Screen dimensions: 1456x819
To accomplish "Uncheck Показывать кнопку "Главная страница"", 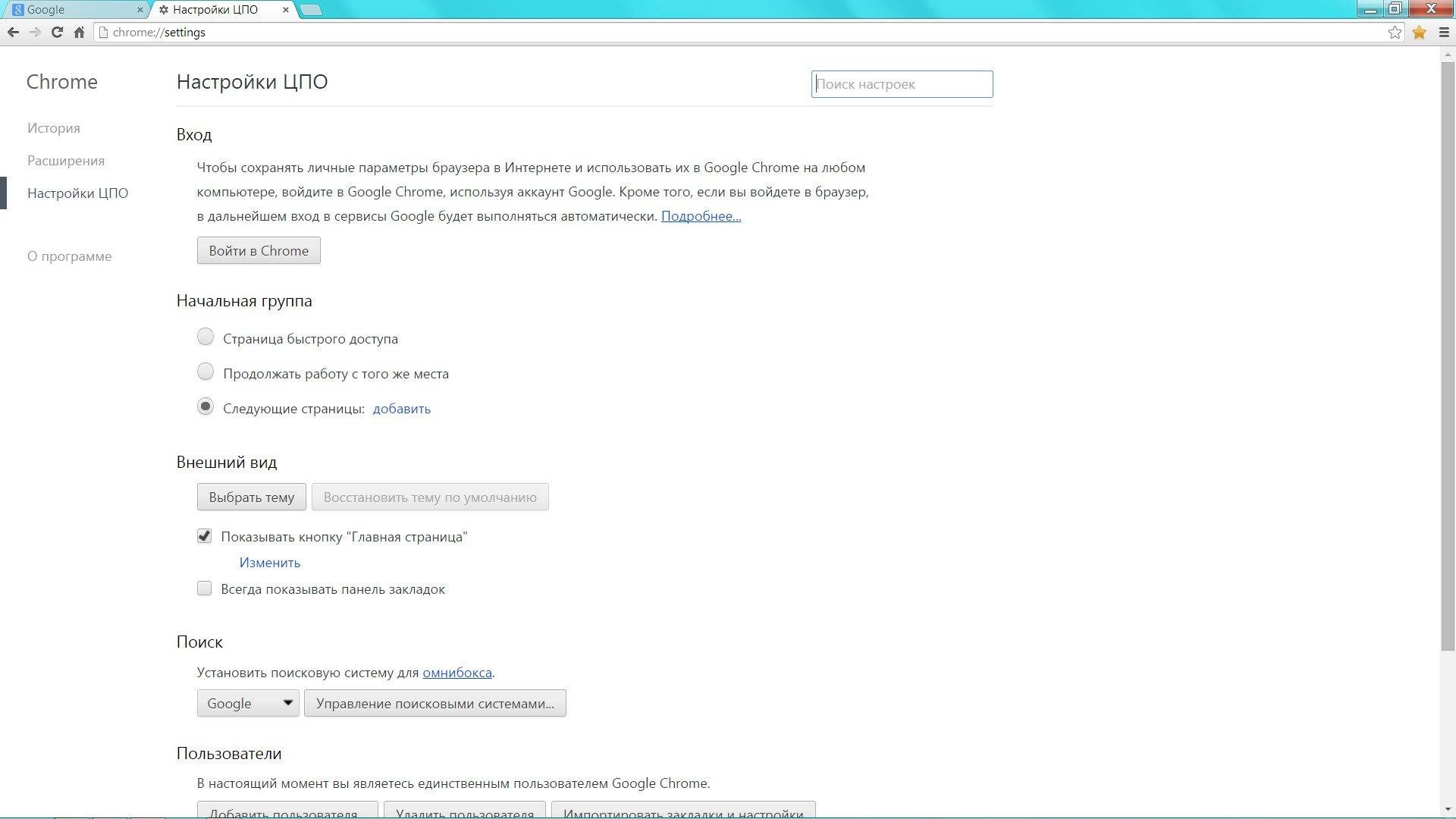I will point(204,536).
